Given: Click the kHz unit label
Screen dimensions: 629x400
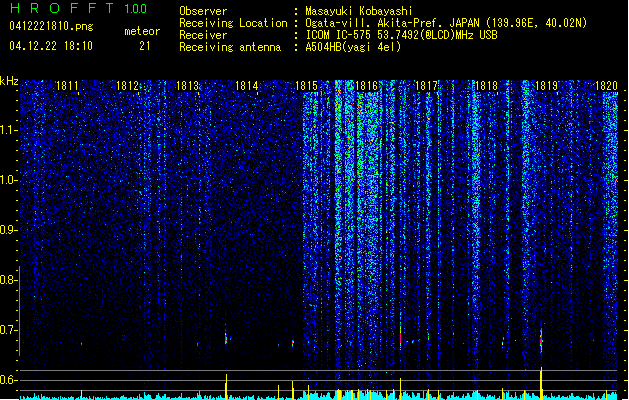Looking at the screenshot, I should pos(9,81).
